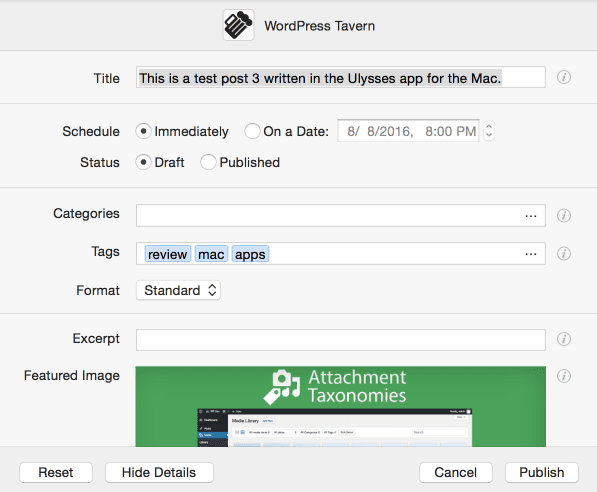Click the Reset button
The width and height of the screenshot is (597, 492).
56,473
